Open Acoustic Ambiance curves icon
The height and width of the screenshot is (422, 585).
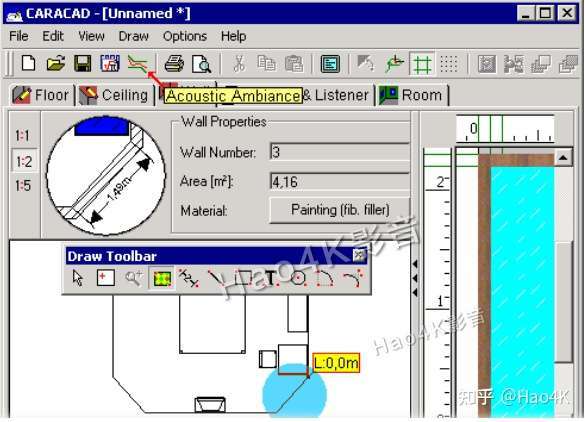point(137,63)
